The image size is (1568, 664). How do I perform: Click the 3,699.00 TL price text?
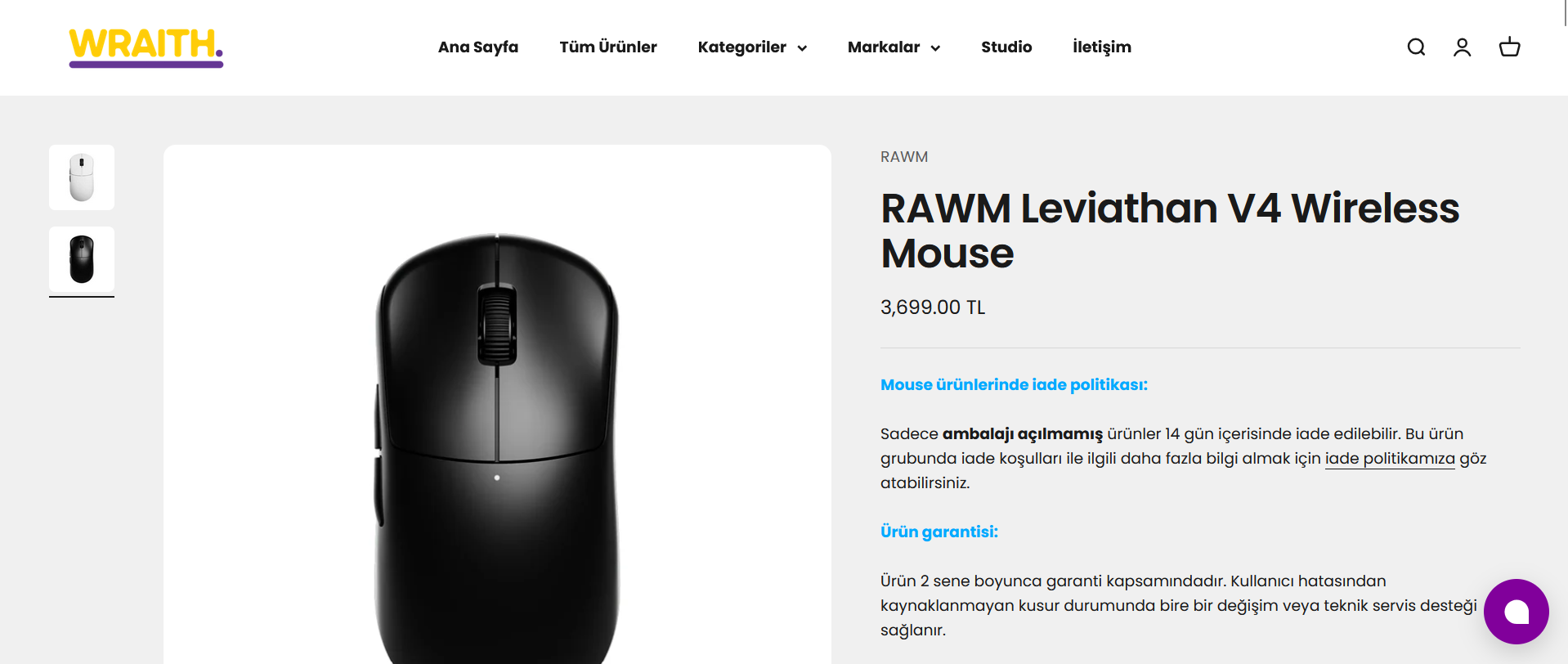coord(933,307)
